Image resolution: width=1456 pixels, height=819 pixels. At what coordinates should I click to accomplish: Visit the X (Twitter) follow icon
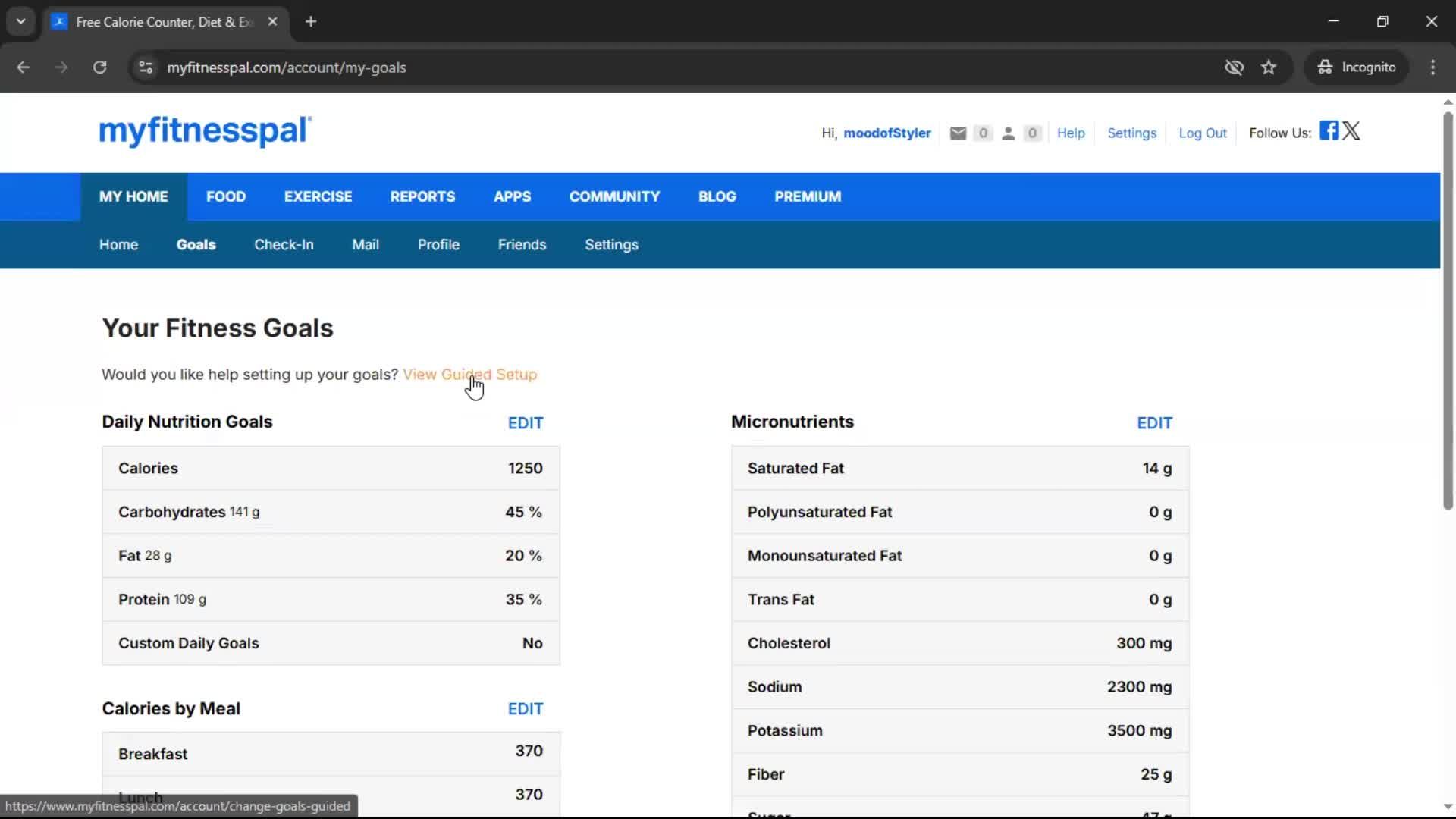pyautogui.click(x=1351, y=130)
